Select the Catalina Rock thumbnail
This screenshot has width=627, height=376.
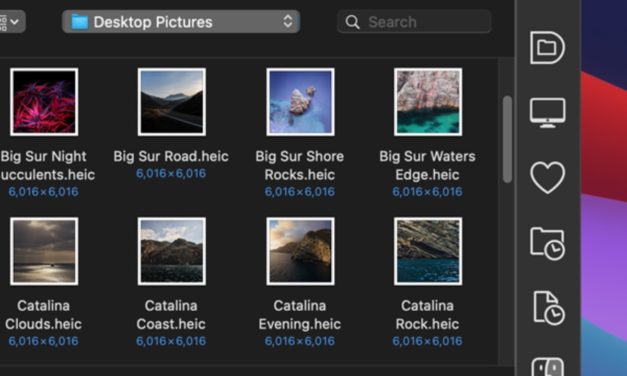click(428, 251)
